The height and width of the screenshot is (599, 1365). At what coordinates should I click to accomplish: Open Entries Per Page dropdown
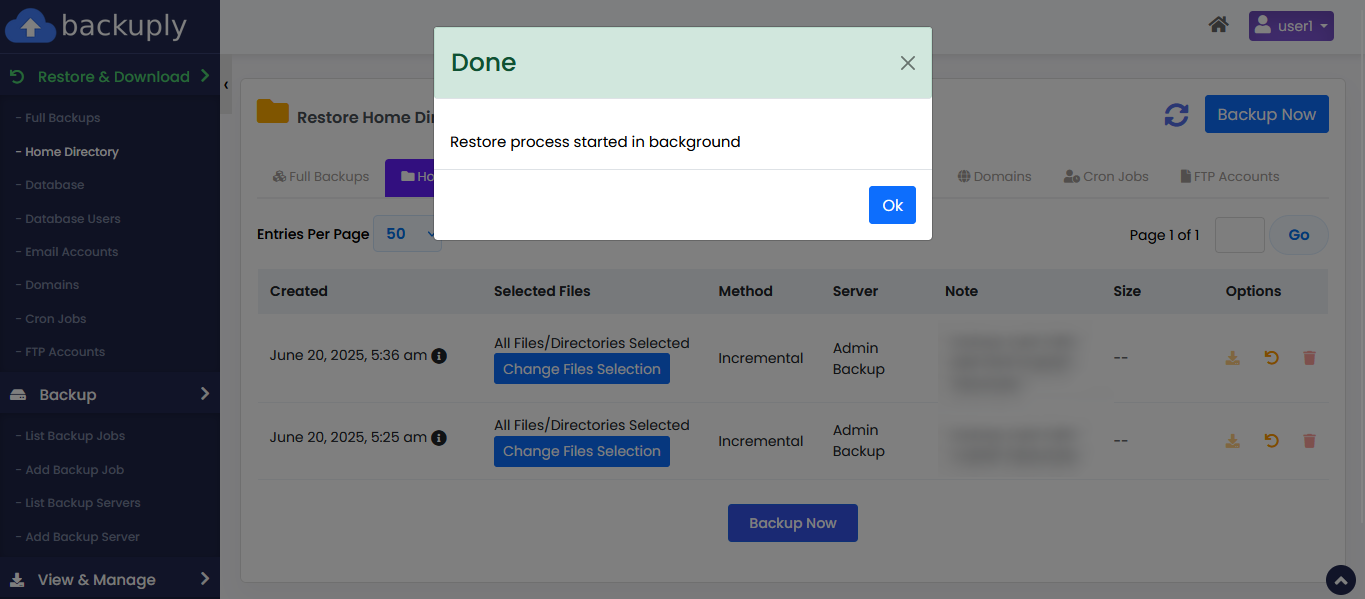pyautogui.click(x=407, y=234)
